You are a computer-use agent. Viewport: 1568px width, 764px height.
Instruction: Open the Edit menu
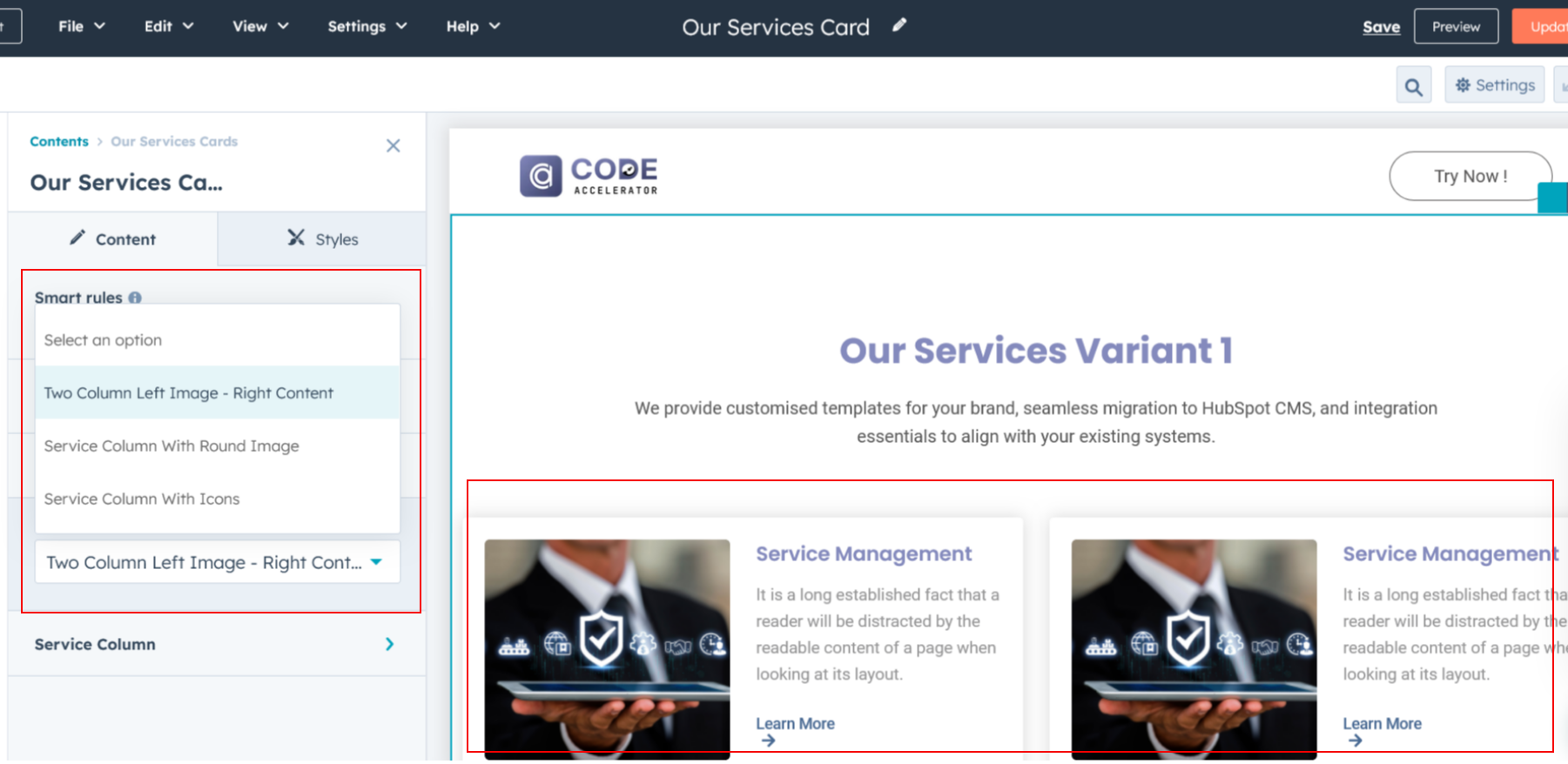(168, 26)
